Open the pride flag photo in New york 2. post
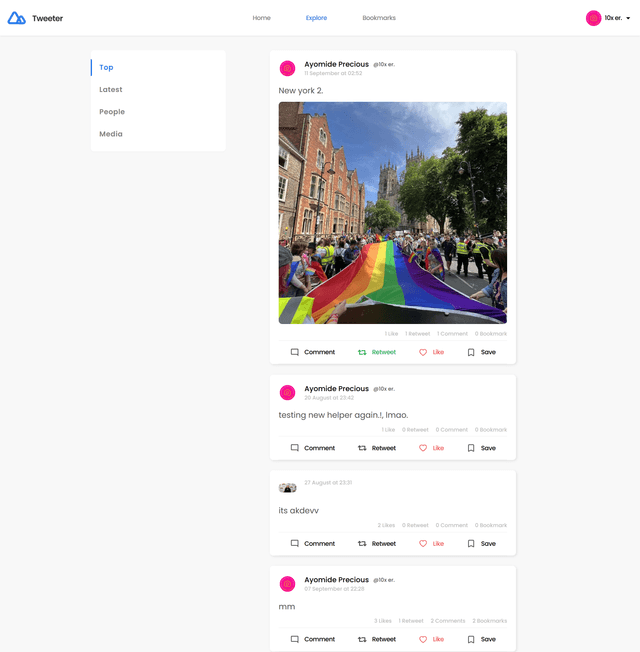640x652 pixels. [393, 213]
